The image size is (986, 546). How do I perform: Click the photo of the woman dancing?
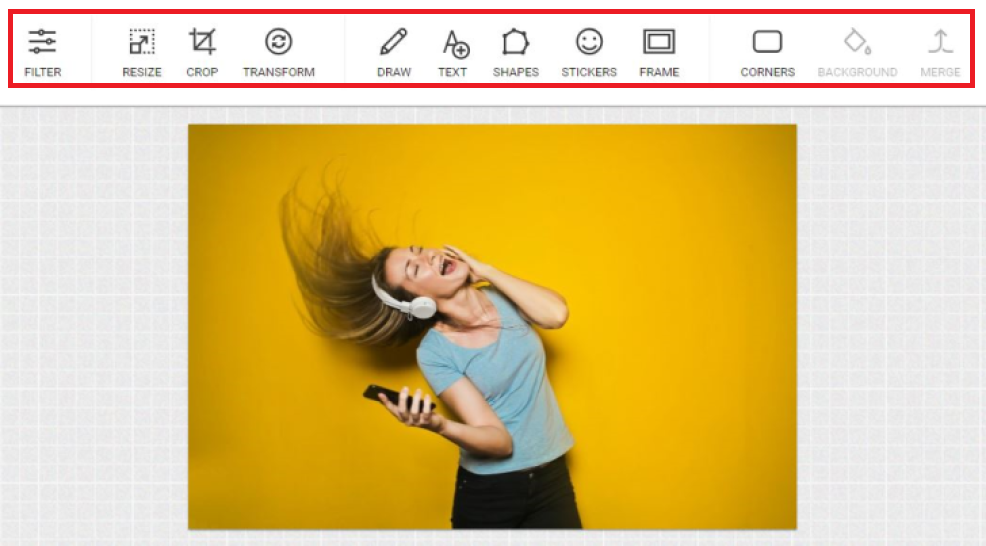point(492,326)
